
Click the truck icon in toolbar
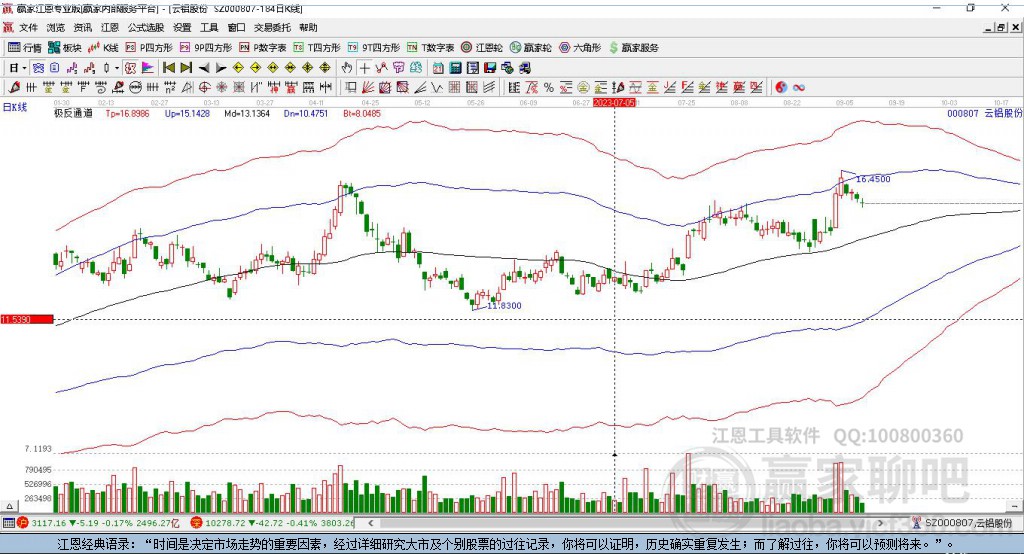click(x=525, y=68)
